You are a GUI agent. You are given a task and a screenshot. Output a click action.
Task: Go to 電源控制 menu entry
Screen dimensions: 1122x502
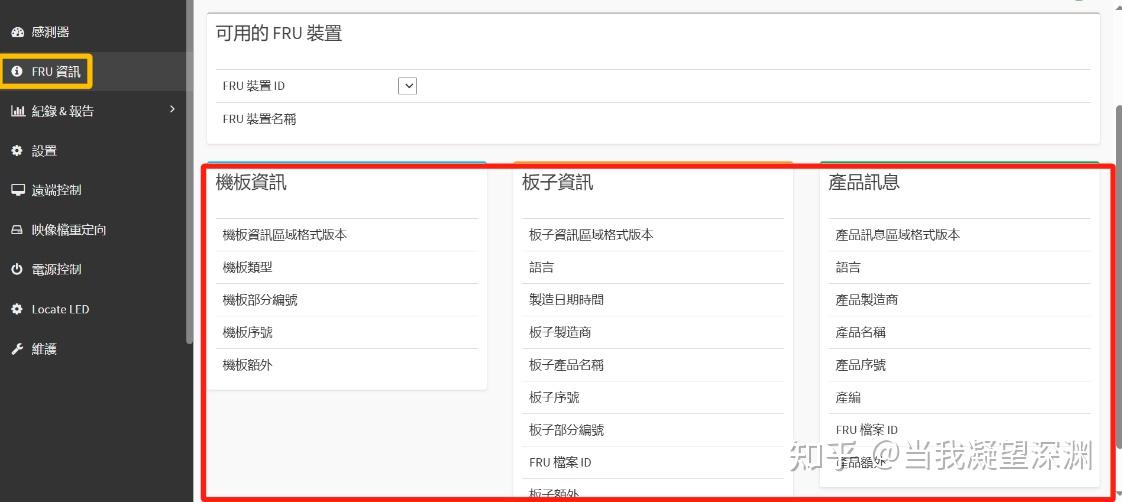93,270
